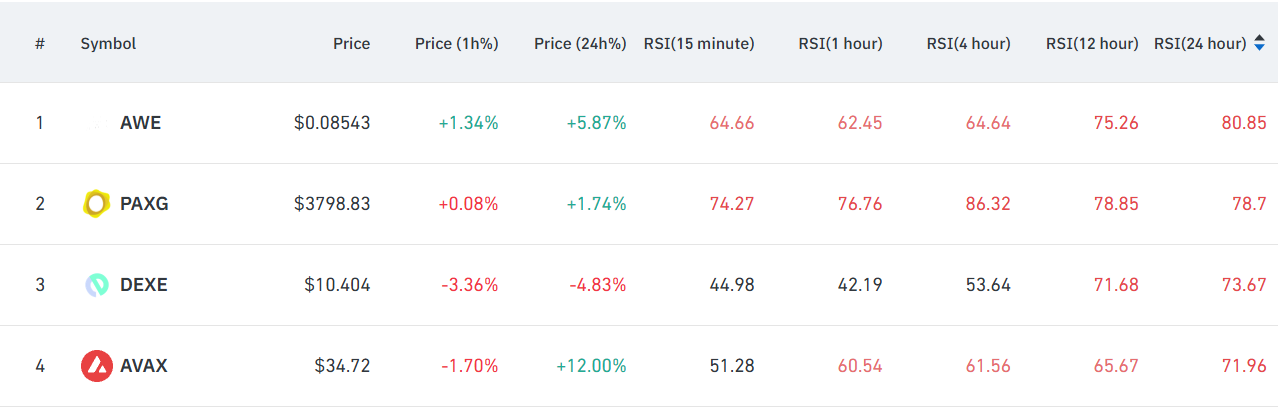Open the PAXG symbol link
The height and width of the screenshot is (412, 1278).
pos(144,204)
